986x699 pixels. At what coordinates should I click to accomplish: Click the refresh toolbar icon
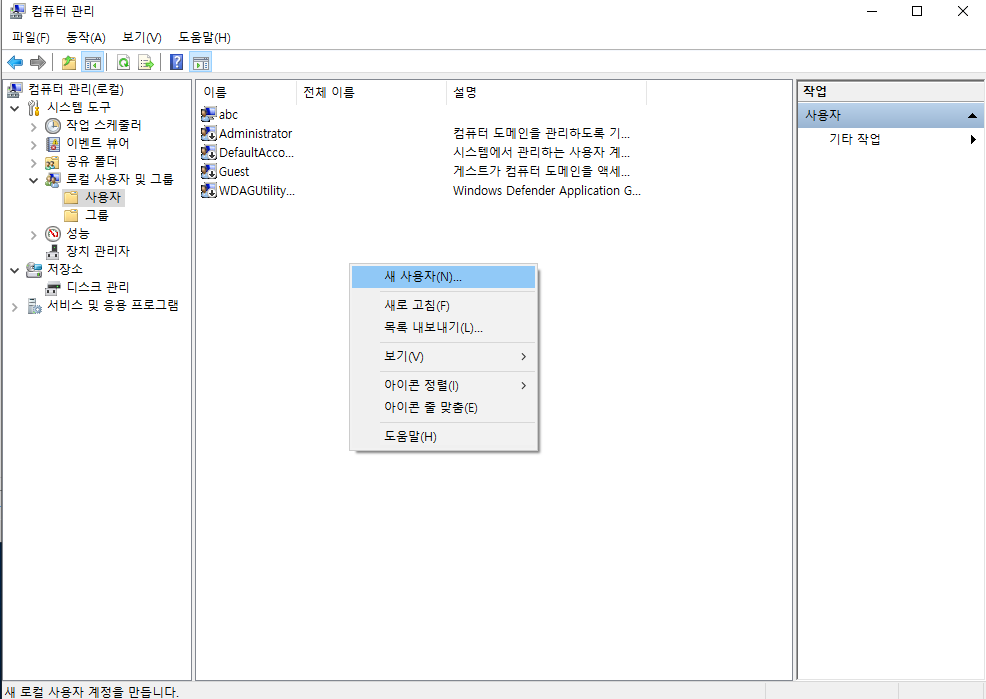pyautogui.click(x=124, y=62)
